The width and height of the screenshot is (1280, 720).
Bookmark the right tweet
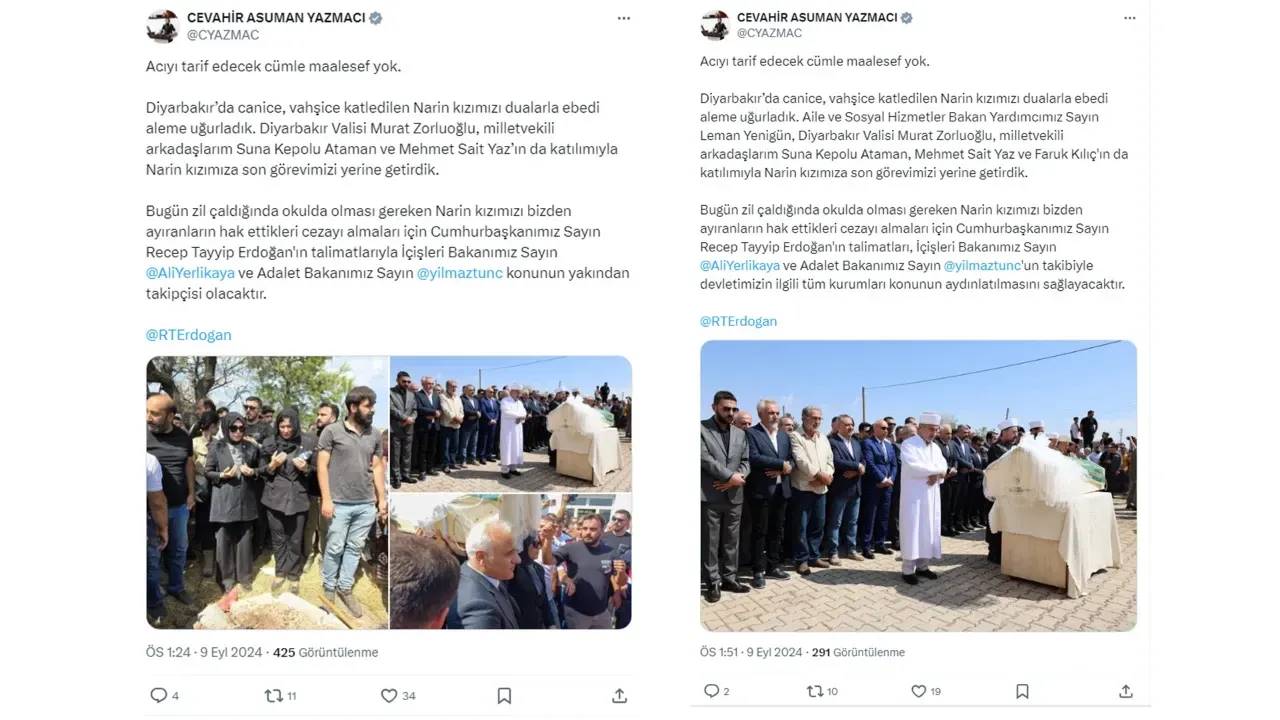pyautogui.click(x=1022, y=691)
